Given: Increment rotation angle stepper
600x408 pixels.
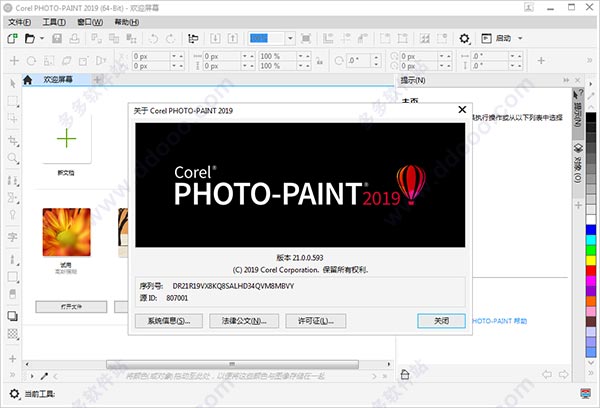Looking at the screenshot, I should pos(377,57).
